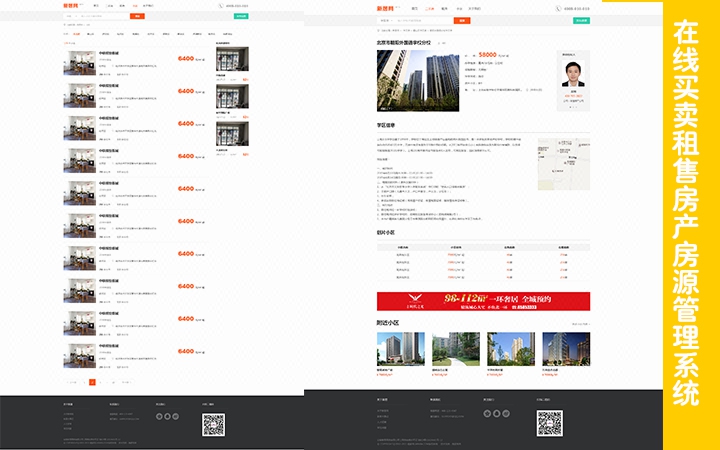Open third sidebar recommended property photo

pos(232,134)
